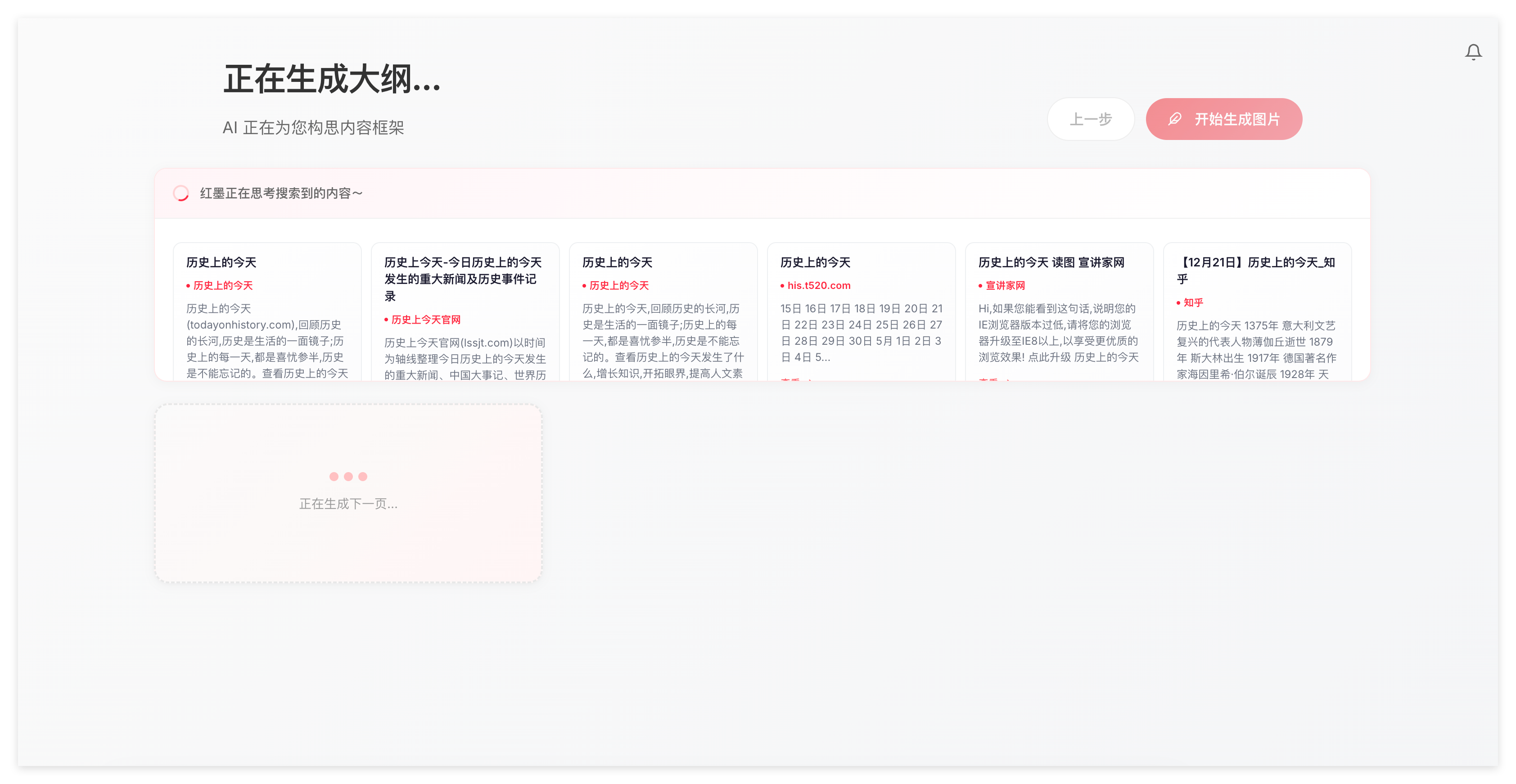Click the loading spinner beside 红墨正在思考
1516x784 pixels.
[180, 193]
